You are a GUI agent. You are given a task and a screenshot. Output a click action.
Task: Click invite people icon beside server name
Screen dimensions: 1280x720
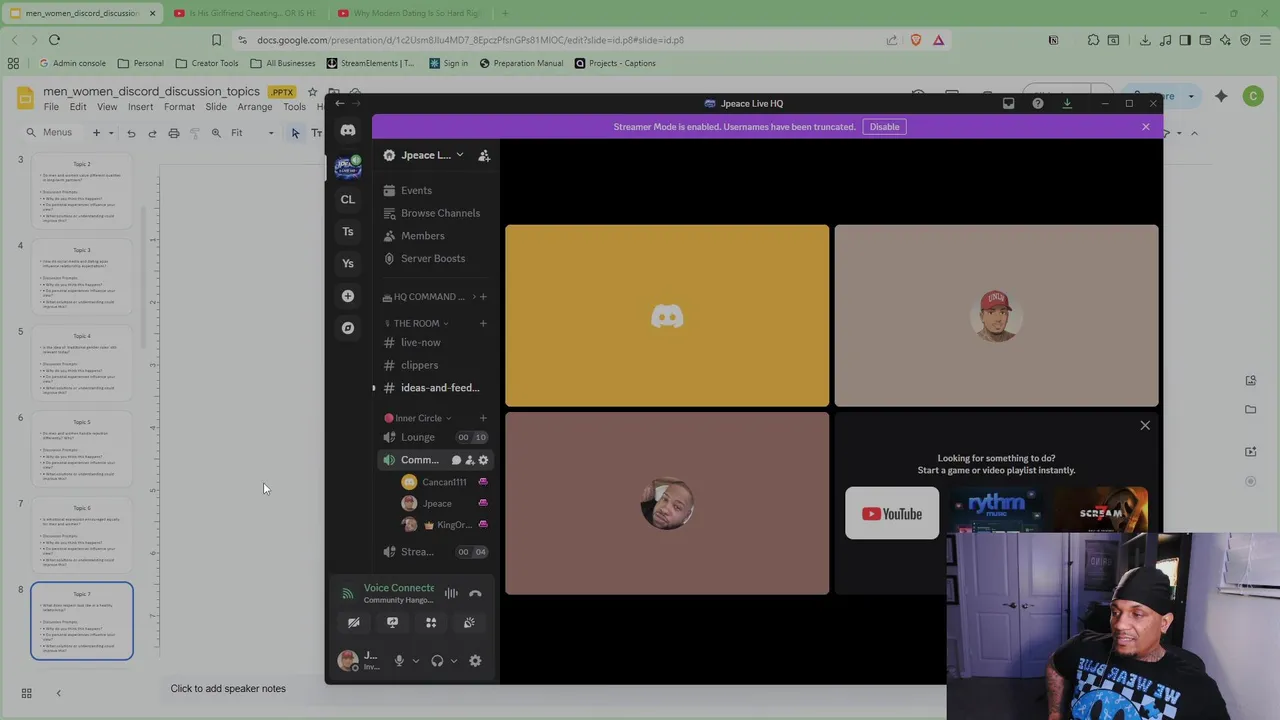(x=484, y=156)
